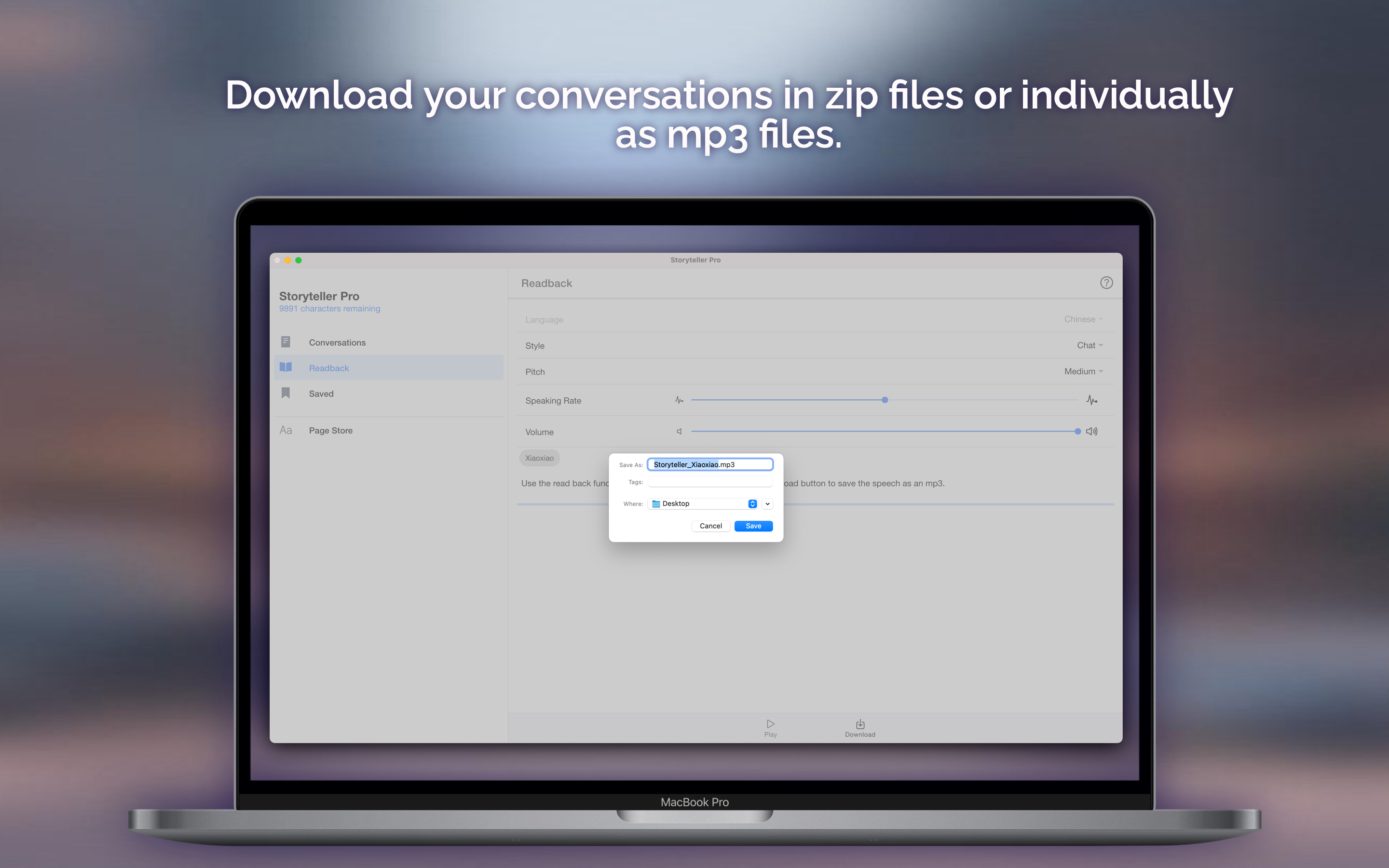Open help via the question mark icon

coord(1106,283)
